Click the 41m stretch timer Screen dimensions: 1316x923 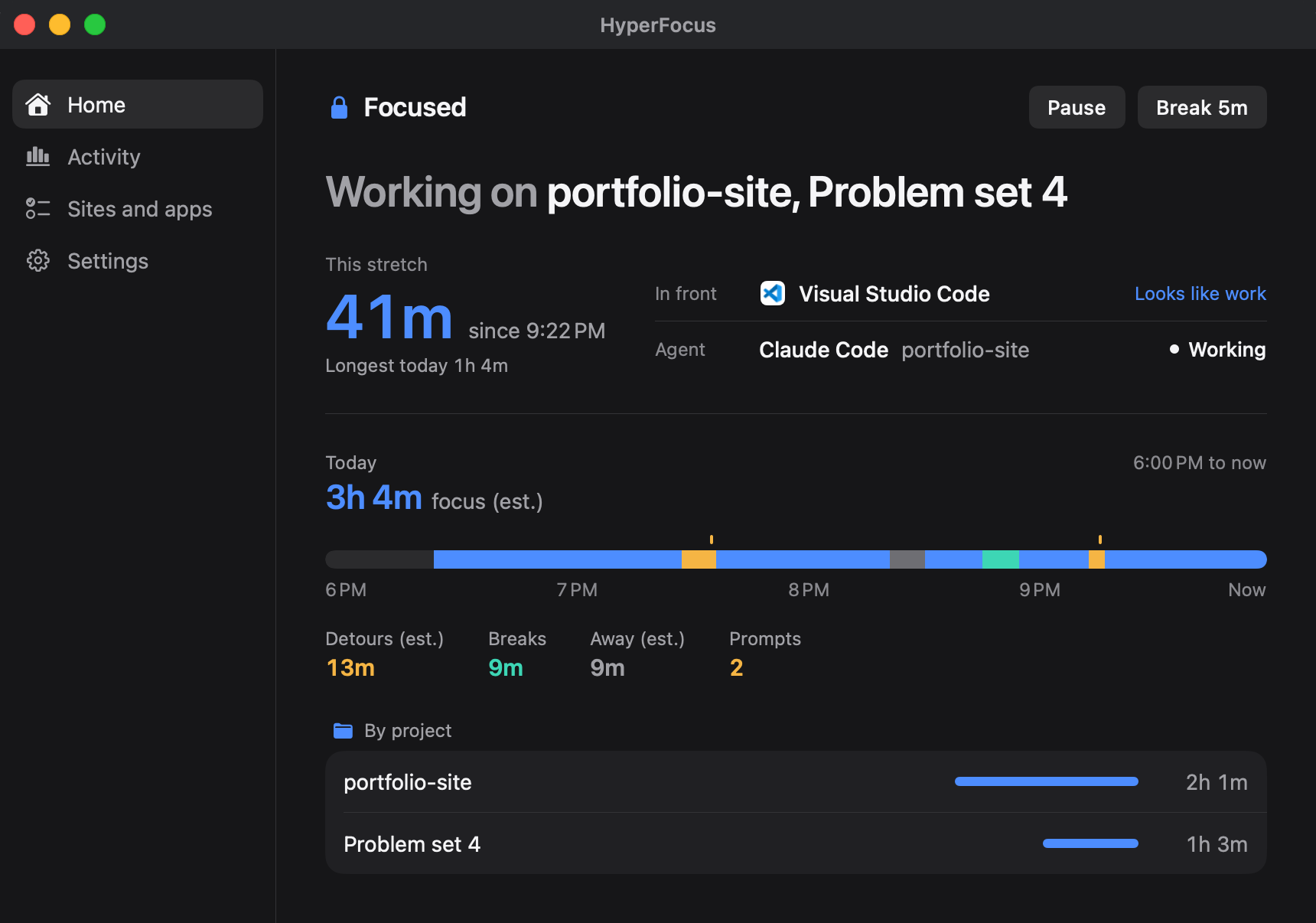(x=389, y=317)
